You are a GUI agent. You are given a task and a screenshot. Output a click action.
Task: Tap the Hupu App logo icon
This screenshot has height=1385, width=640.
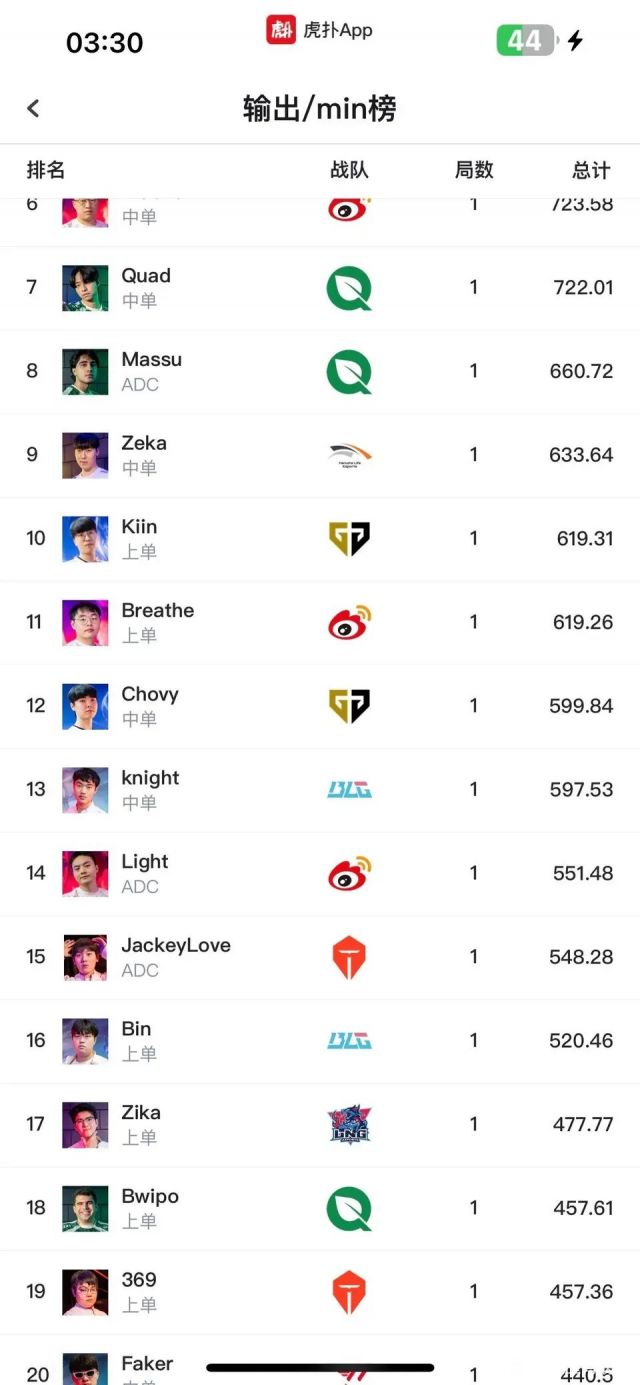point(281,30)
